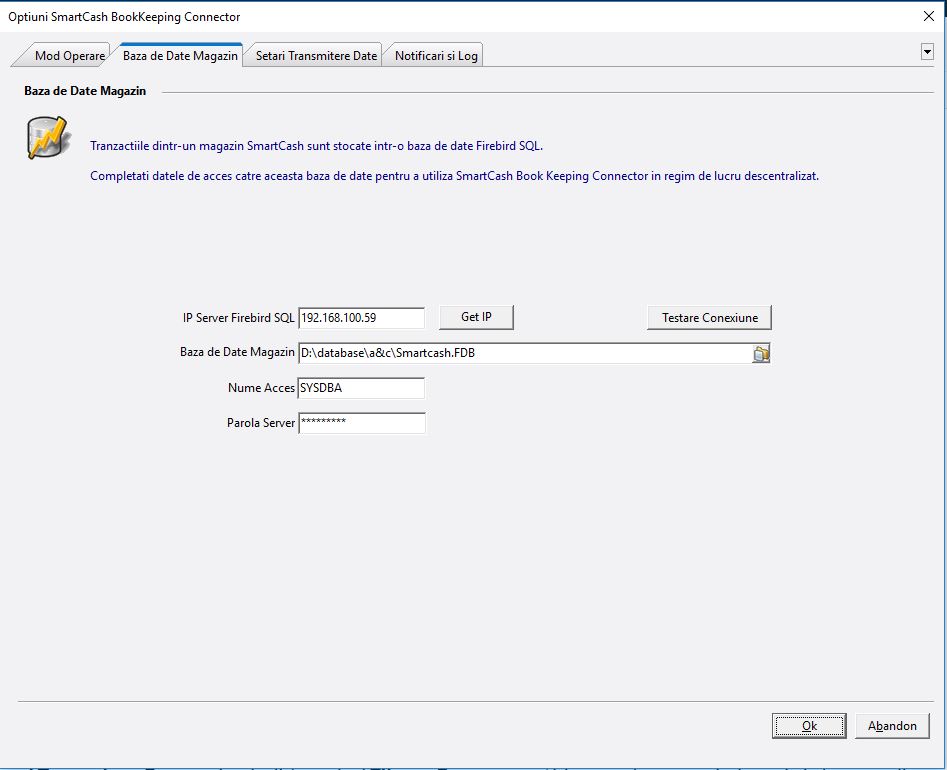Run the Testare Conexiune button
The width and height of the screenshot is (947, 770).
(709, 318)
